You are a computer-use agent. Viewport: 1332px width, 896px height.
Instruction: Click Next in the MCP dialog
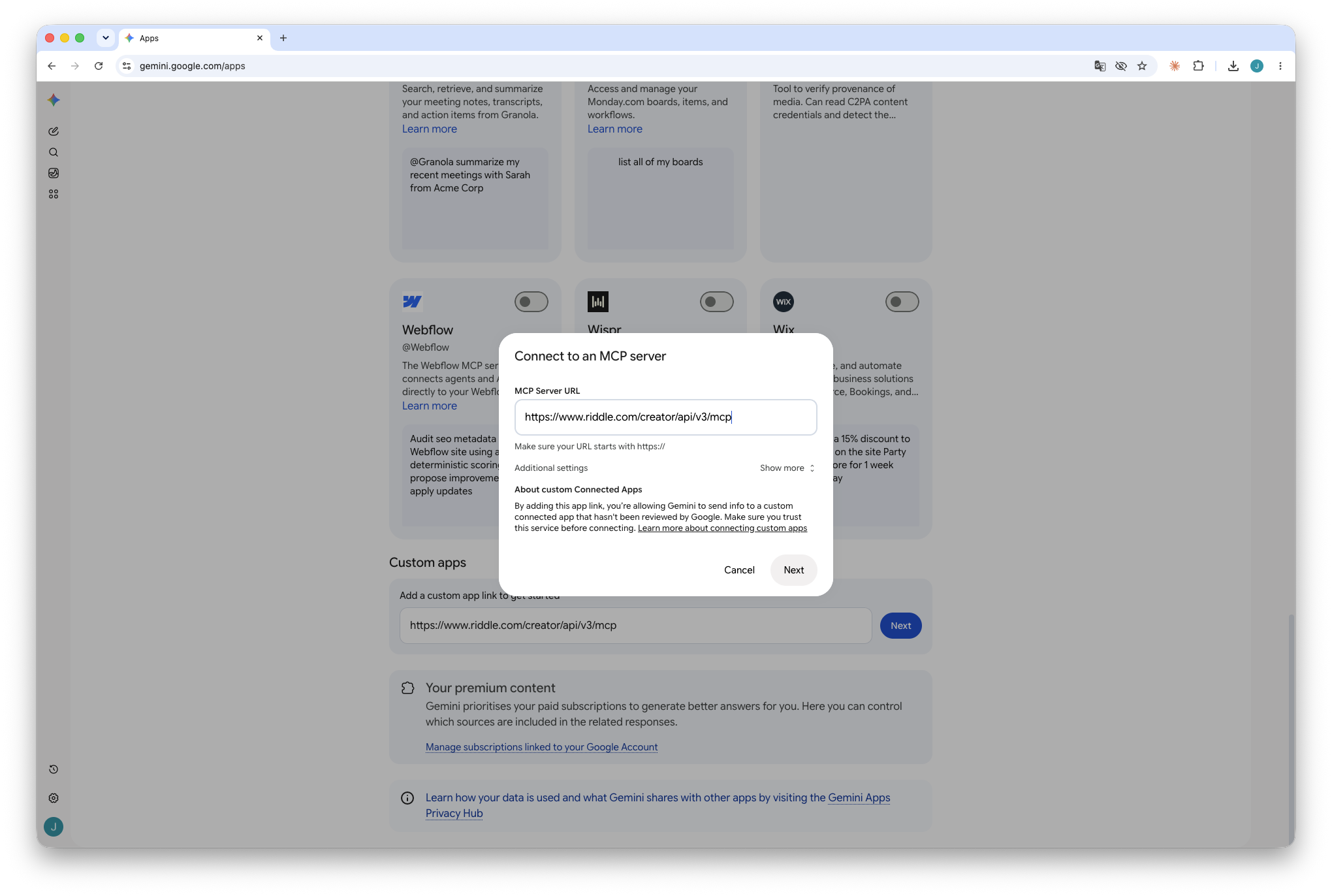(x=794, y=570)
